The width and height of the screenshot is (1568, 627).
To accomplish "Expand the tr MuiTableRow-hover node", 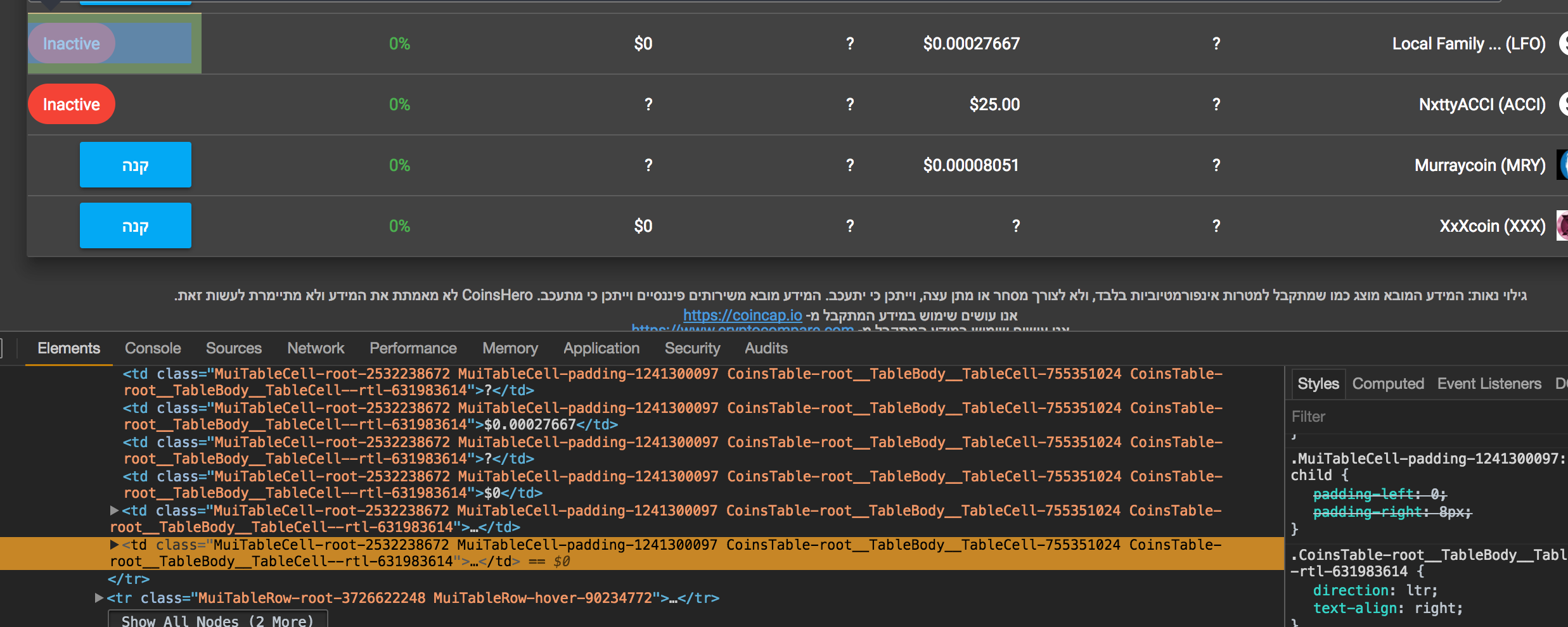I will point(99,597).
